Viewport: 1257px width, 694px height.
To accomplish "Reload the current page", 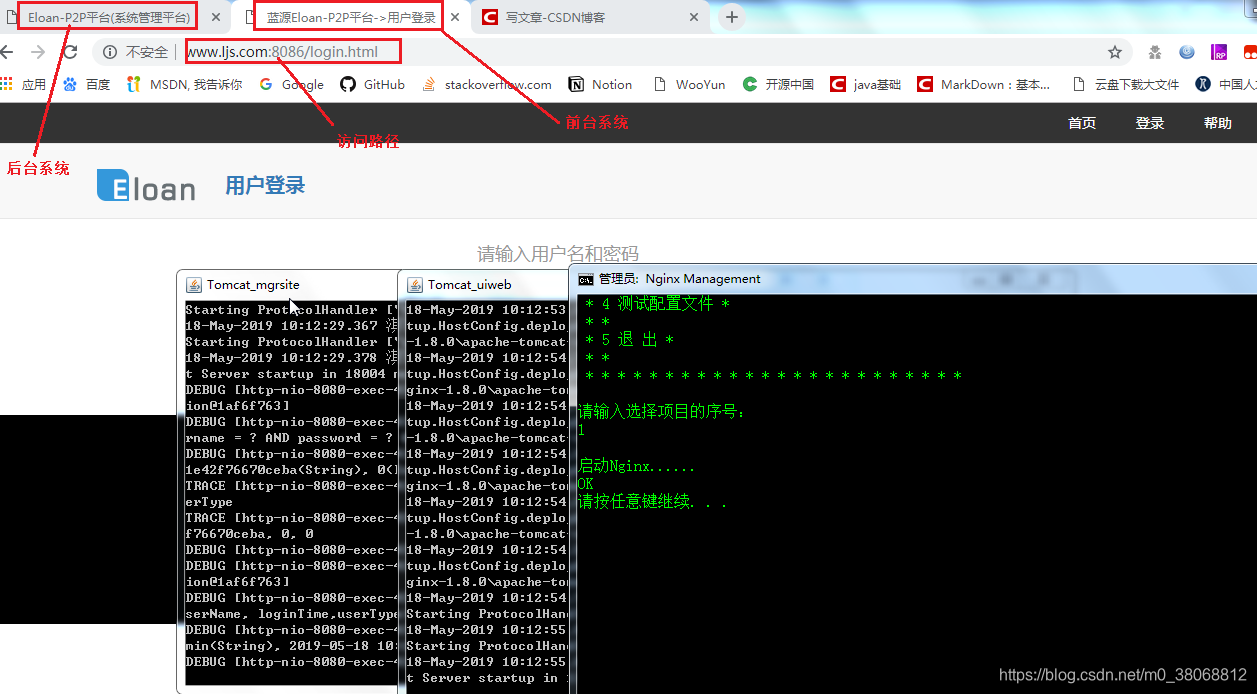I will coord(70,52).
